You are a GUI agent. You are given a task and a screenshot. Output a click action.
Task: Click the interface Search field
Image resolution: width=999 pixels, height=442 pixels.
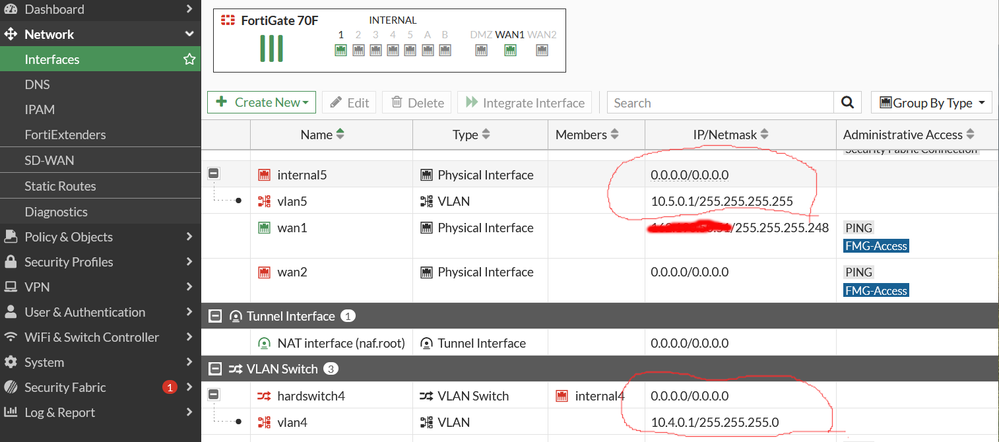[721, 103]
